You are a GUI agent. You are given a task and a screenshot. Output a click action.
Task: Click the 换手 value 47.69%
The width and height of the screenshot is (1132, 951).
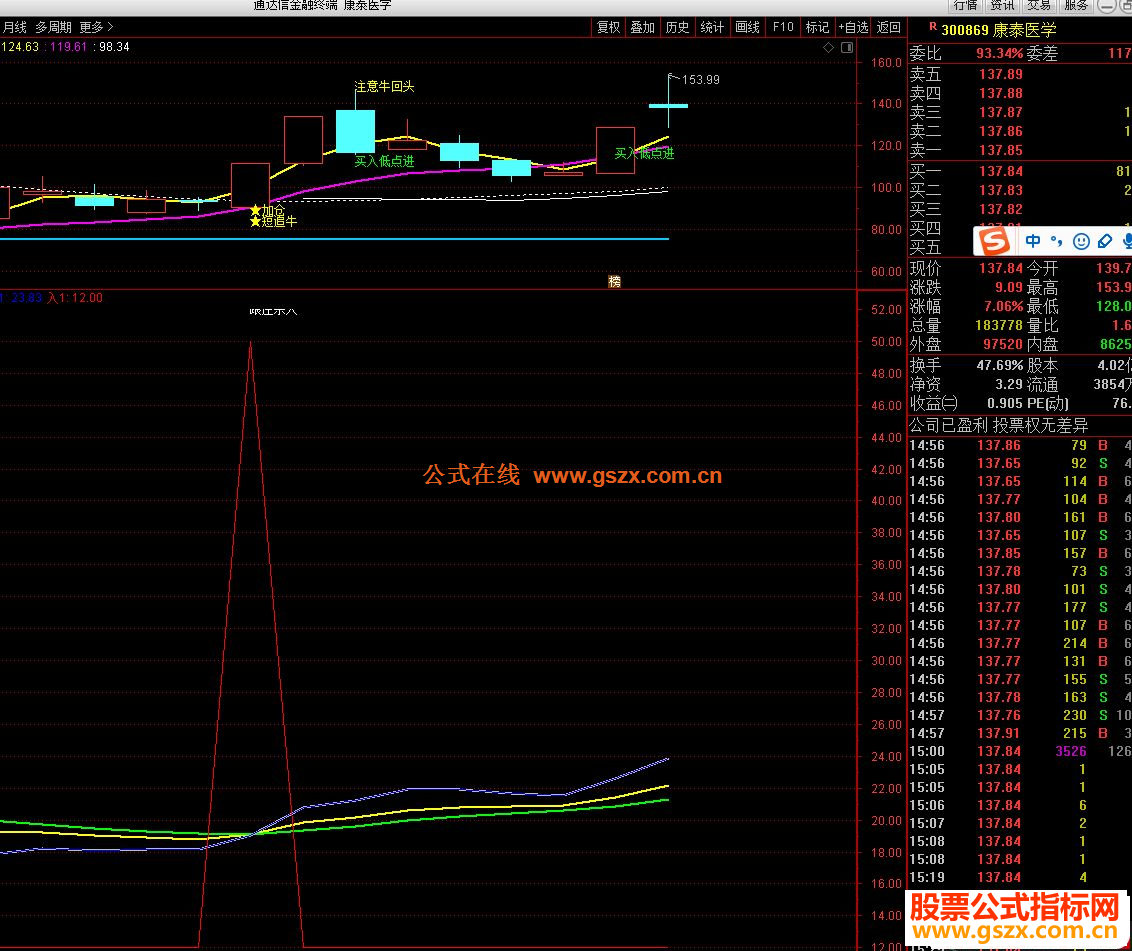tap(1000, 365)
